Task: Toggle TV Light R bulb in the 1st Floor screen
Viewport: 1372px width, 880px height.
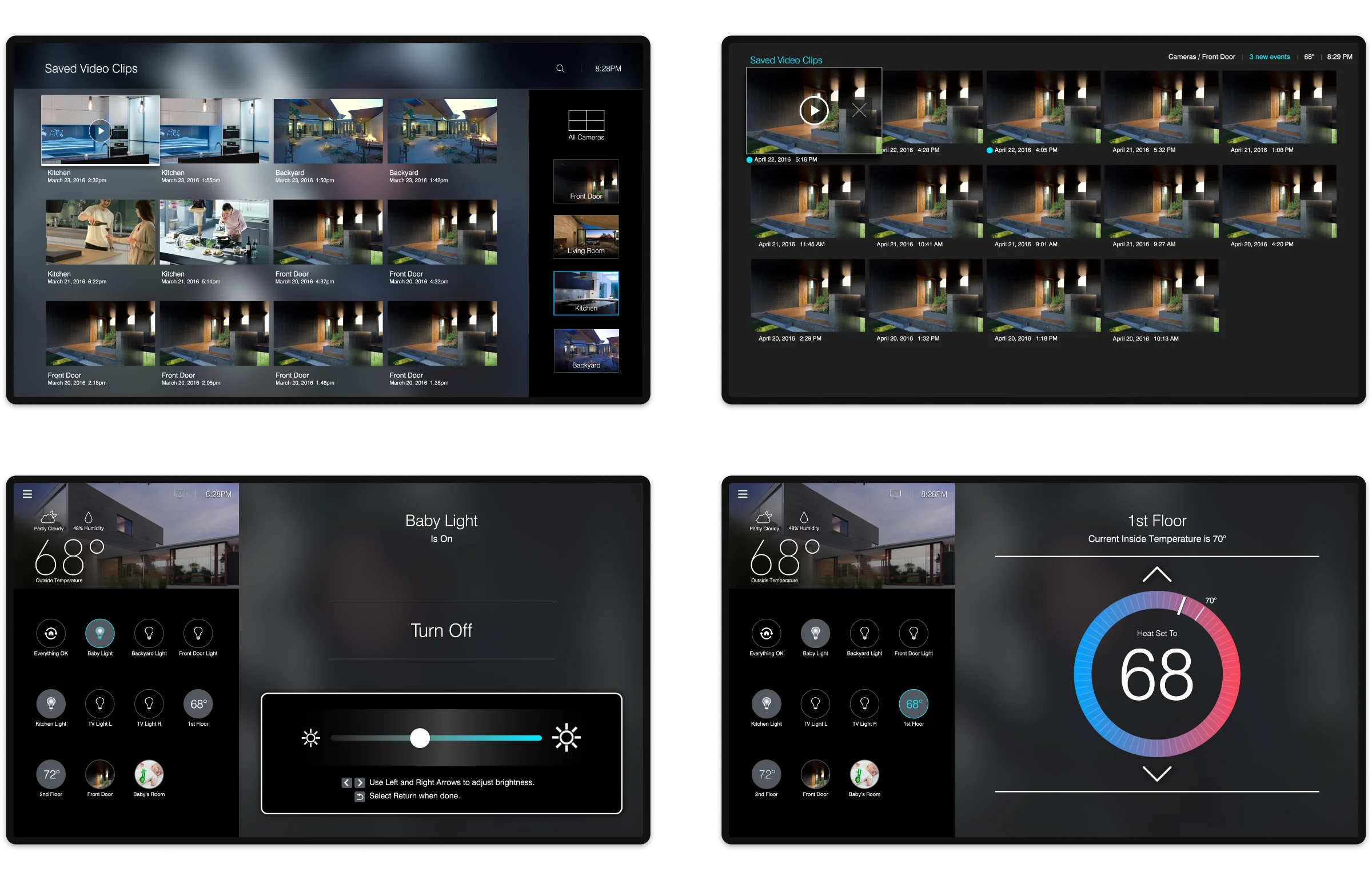Action: point(864,703)
